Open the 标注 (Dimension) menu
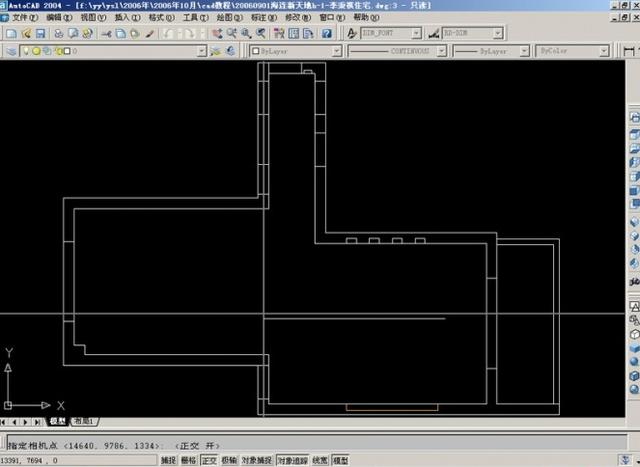 point(264,18)
